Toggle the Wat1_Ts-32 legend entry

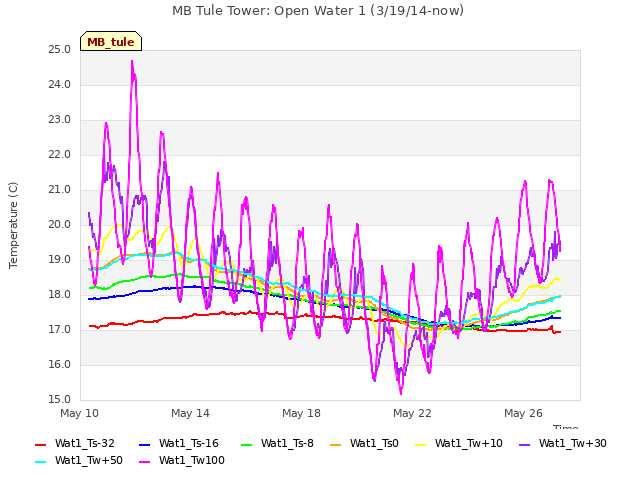(75, 443)
